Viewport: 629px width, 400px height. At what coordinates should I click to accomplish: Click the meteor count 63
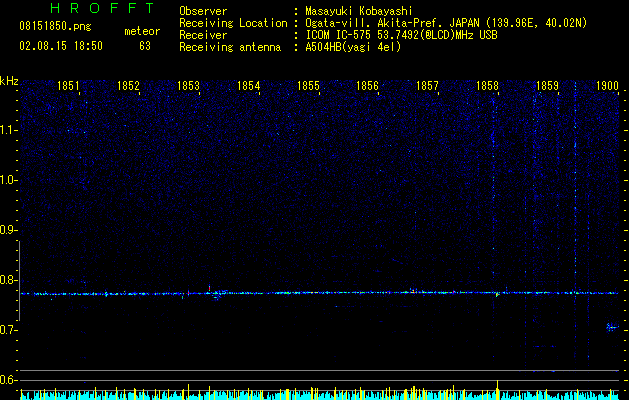[x=145, y=46]
